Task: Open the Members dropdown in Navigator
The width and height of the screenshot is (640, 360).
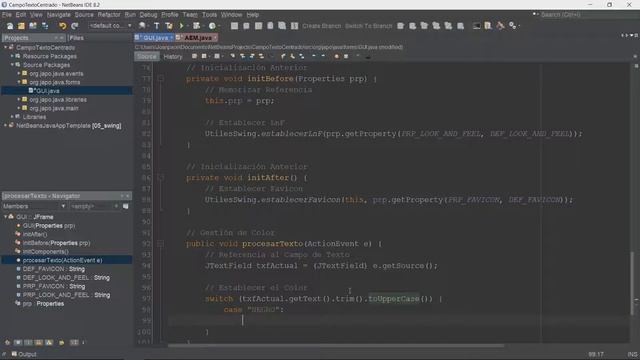Action: coord(34,207)
